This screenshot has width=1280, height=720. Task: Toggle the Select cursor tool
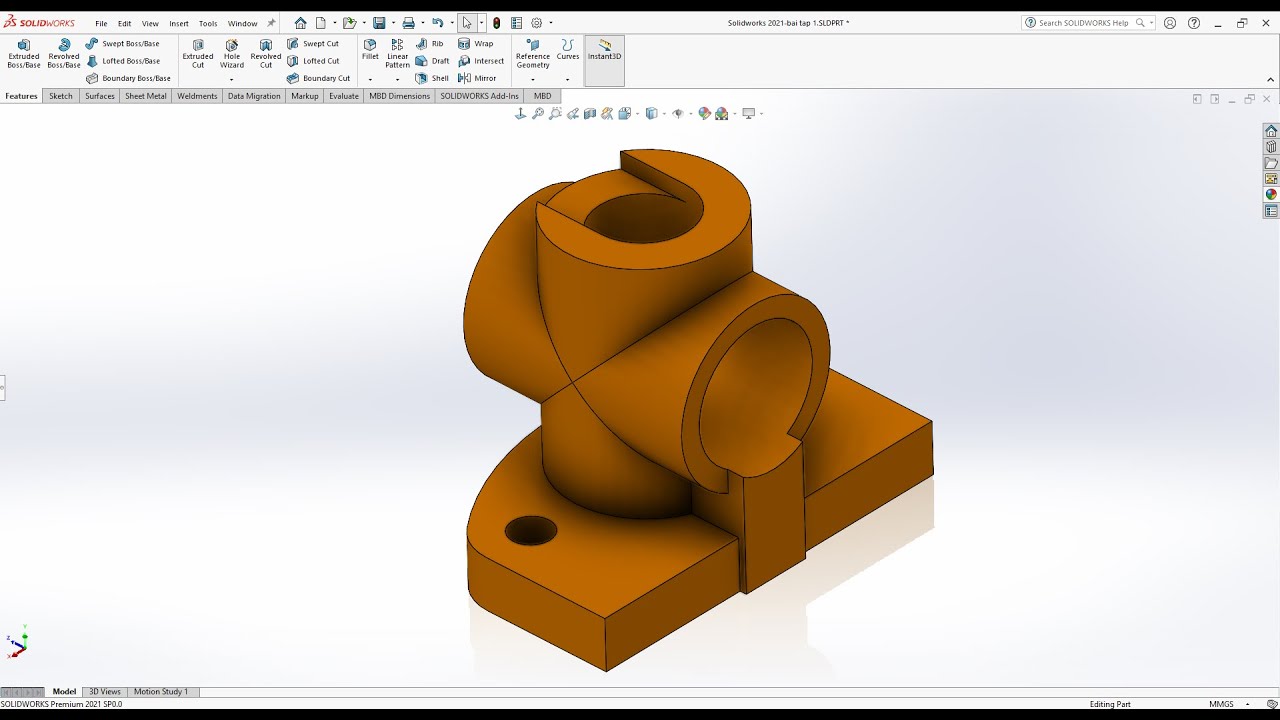tap(467, 23)
